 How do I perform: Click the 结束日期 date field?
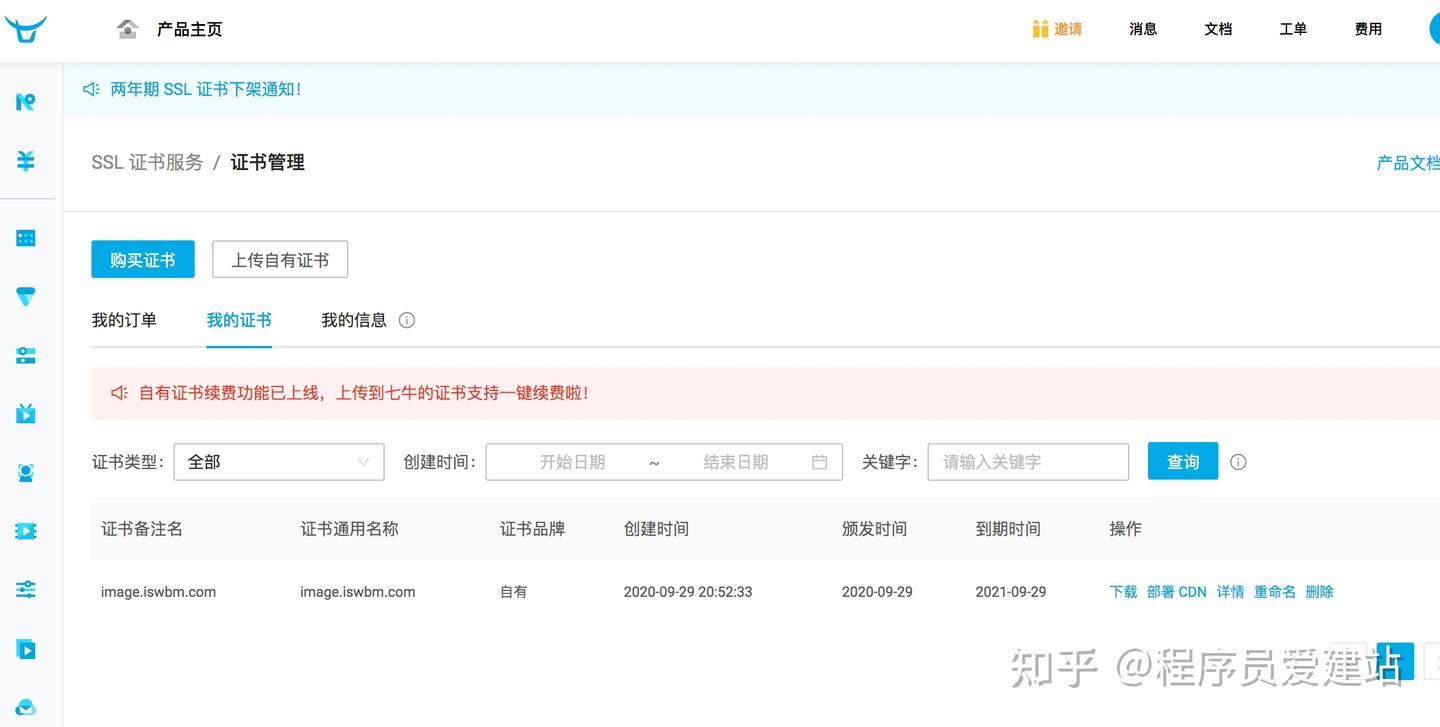[x=736, y=462]
